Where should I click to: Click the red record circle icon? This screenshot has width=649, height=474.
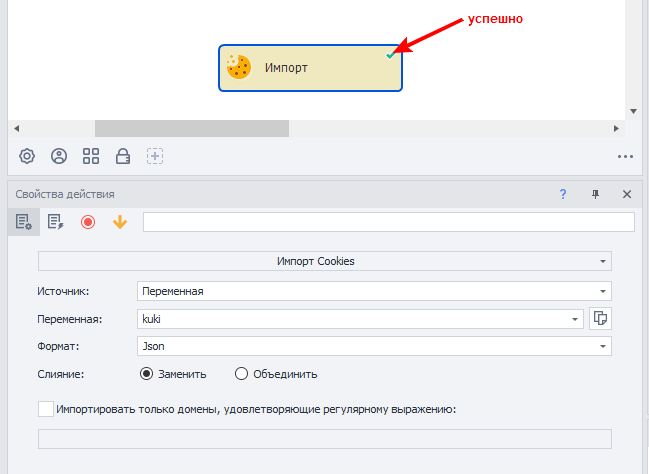[88, 222]
